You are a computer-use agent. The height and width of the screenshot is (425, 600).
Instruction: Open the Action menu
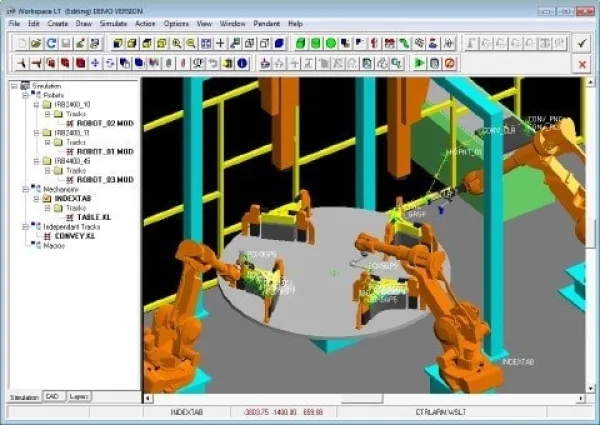tap(145, 24)
